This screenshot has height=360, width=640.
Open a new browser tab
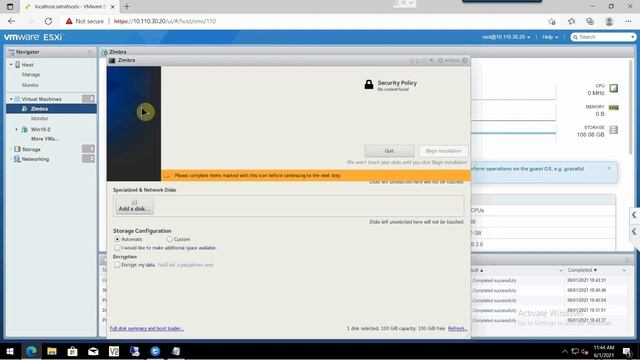click(127, 7)
